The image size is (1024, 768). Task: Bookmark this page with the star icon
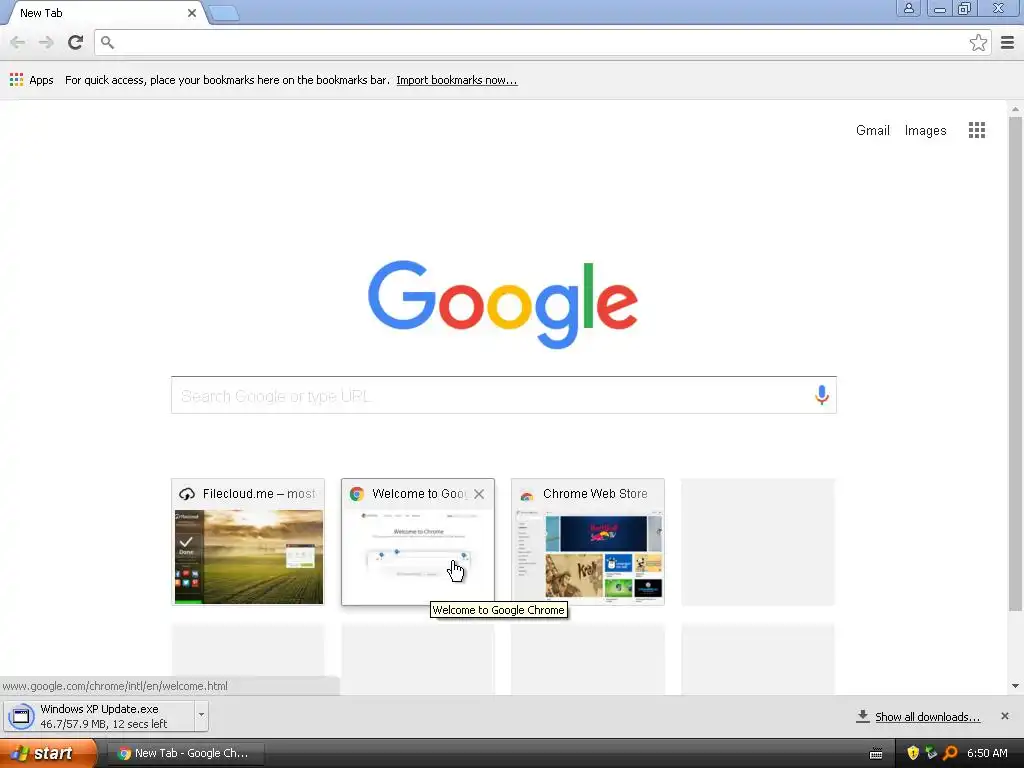[978, 42]
